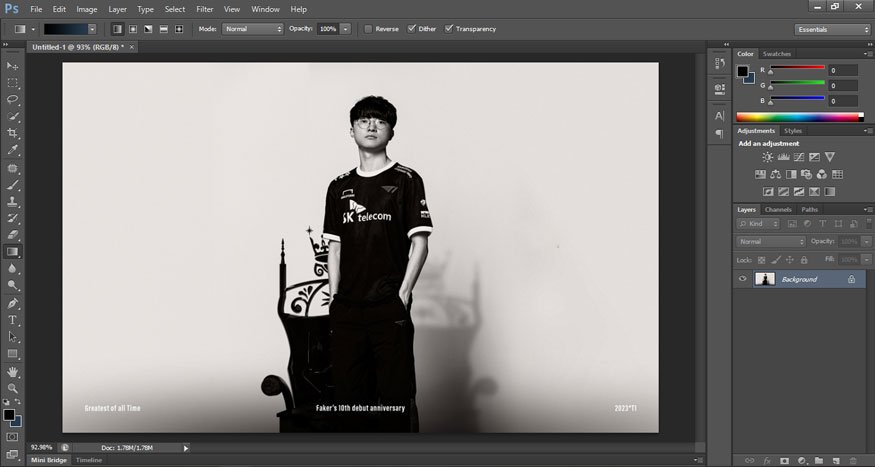The width and height of the screenshot is (875, 467).
Task: Switch to the Swatches tab
Action: click(x=777, y=54)
